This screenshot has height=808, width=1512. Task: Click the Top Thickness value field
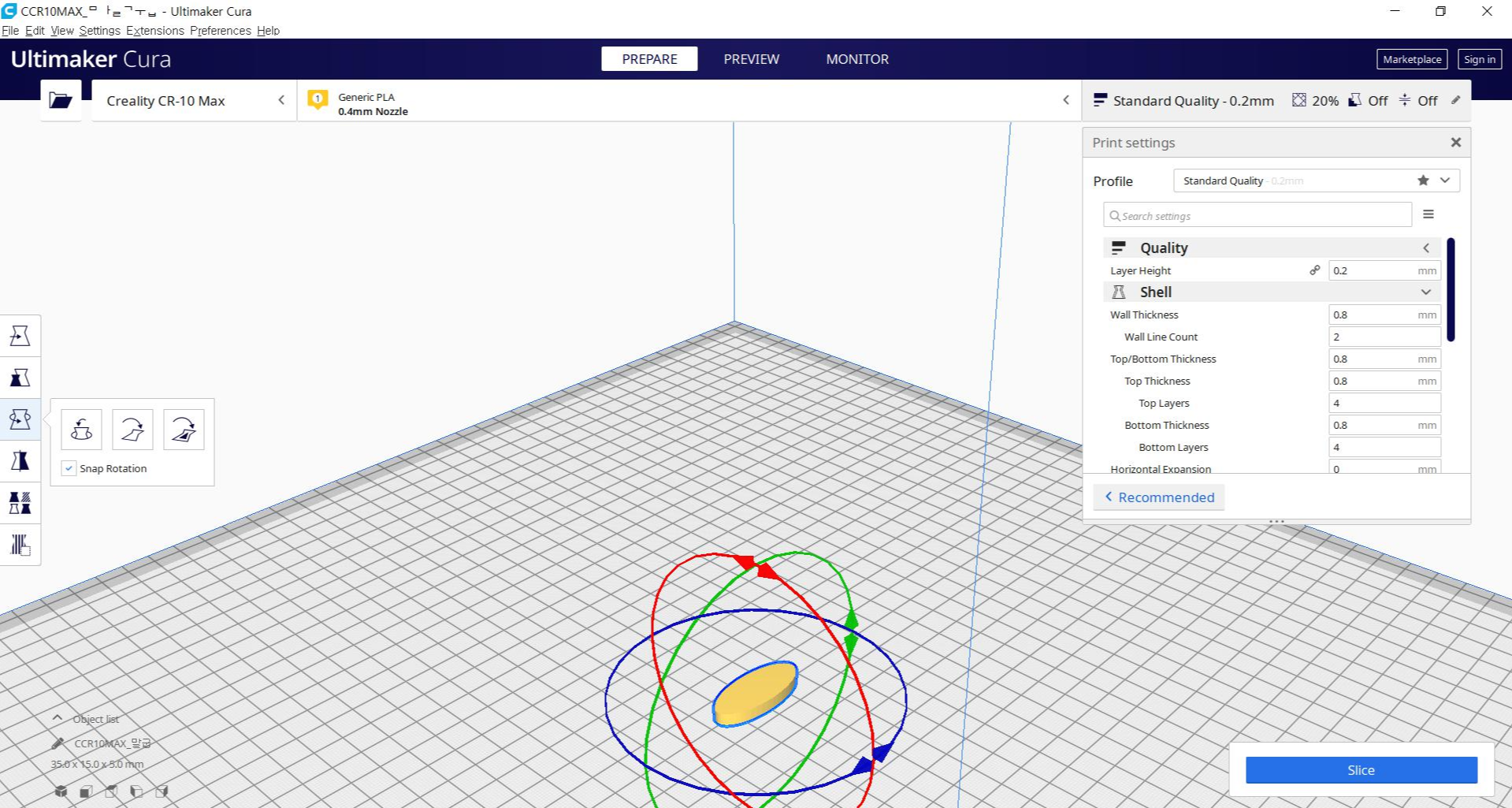[1384, 381]
